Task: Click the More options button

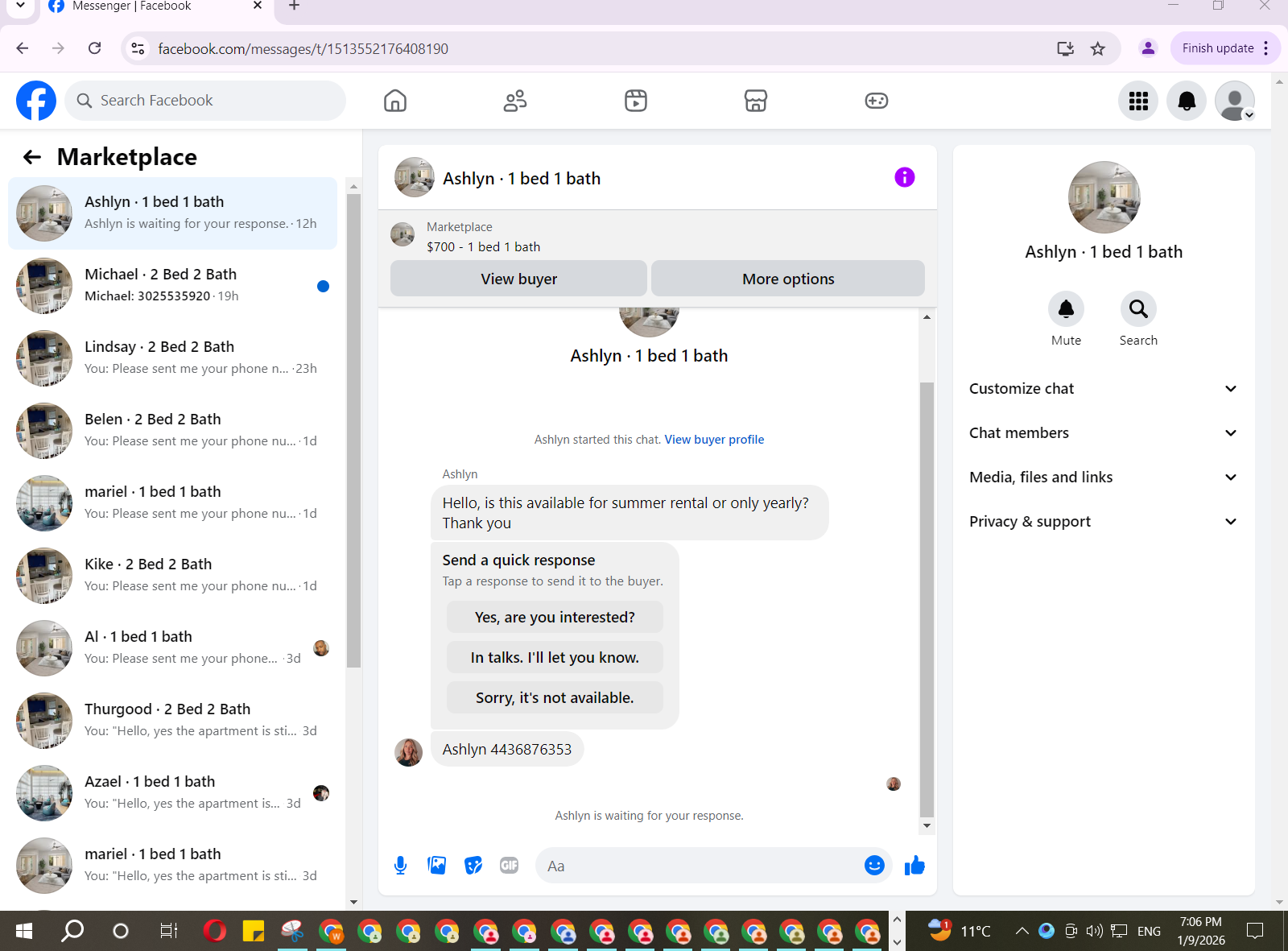Action: [x=788, y=279]
